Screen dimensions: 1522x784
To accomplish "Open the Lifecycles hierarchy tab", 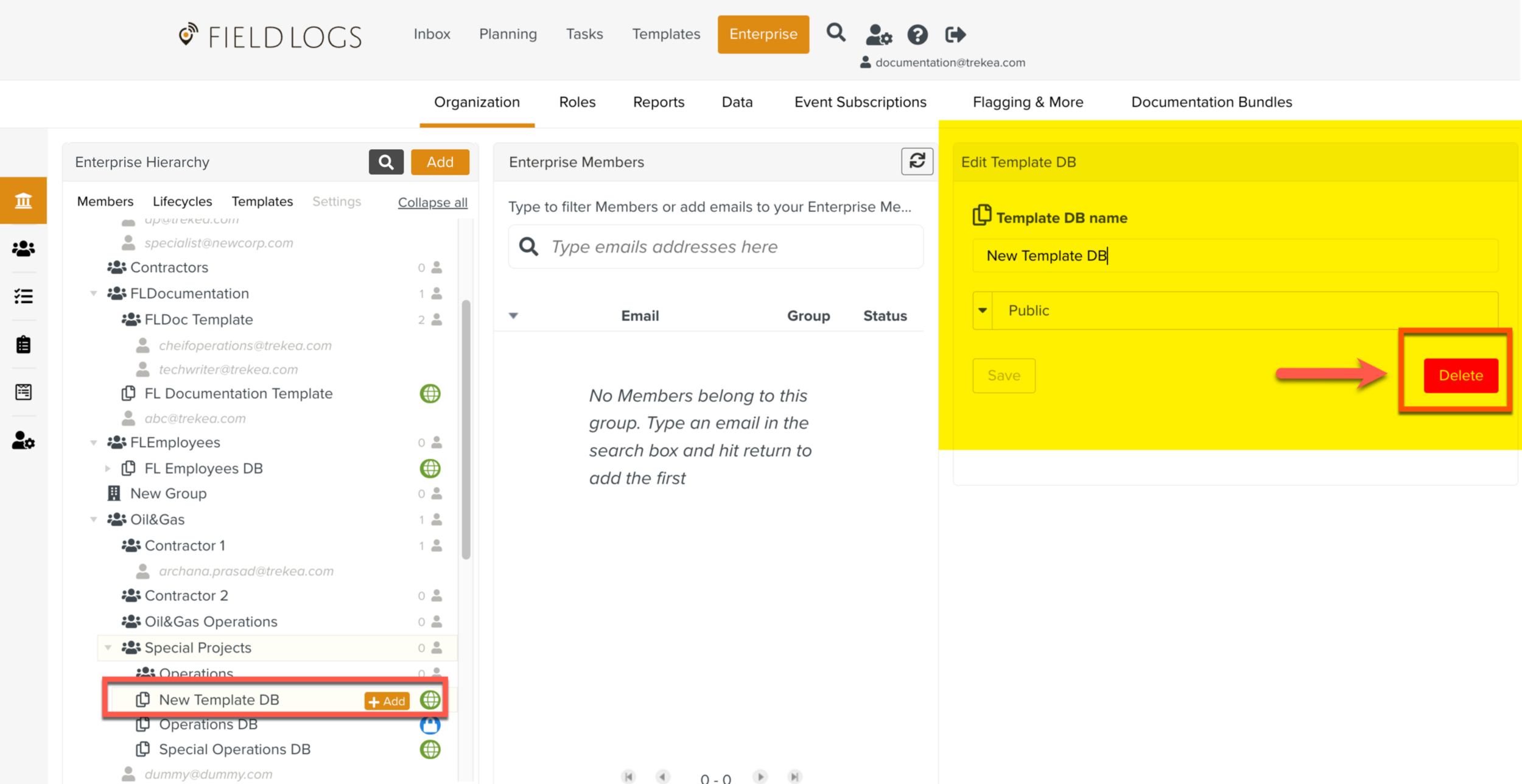I will click(x=182, y=201).
